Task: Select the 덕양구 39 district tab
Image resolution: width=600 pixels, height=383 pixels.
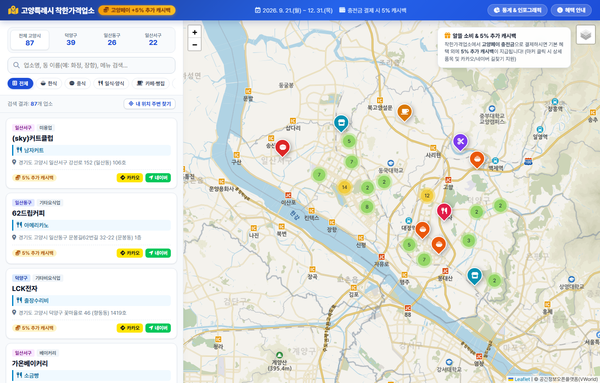Action: [x=71, y=39]
